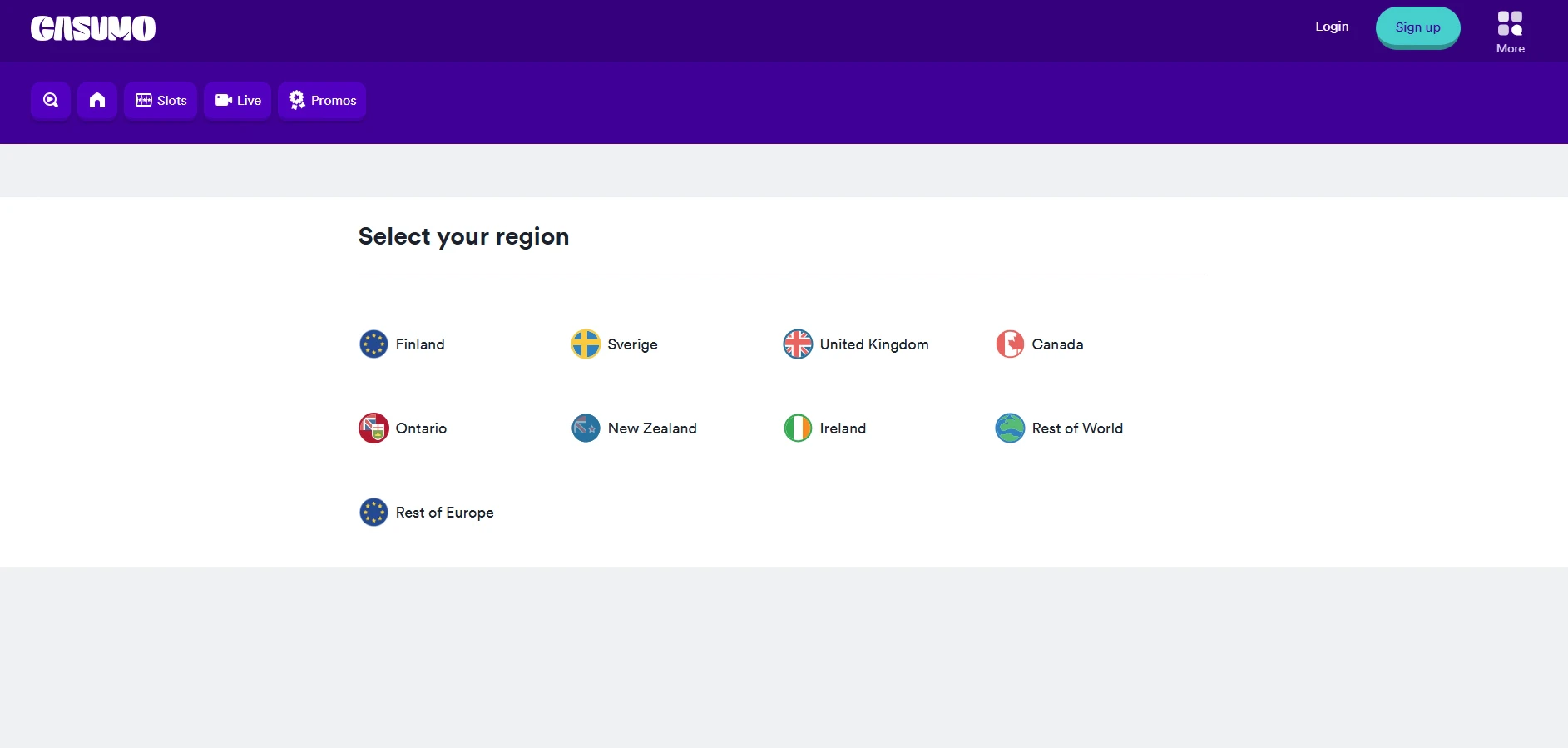This screenshot has width=1568, height=748.
Task: Click the Sverige flag icon
Action: 586,344
